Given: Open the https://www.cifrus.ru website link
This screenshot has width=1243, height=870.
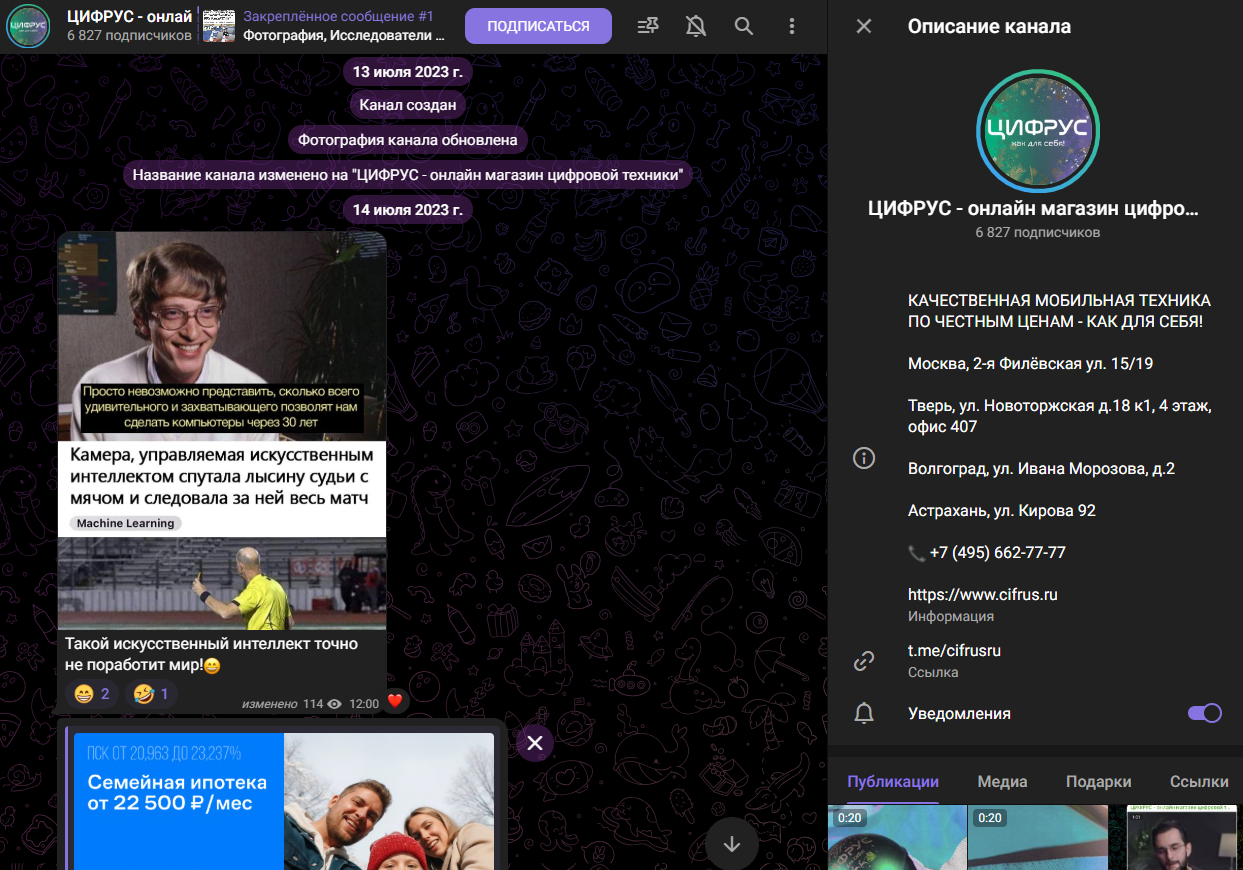Looking at the screenshot, I should click(x=982, y=594).
